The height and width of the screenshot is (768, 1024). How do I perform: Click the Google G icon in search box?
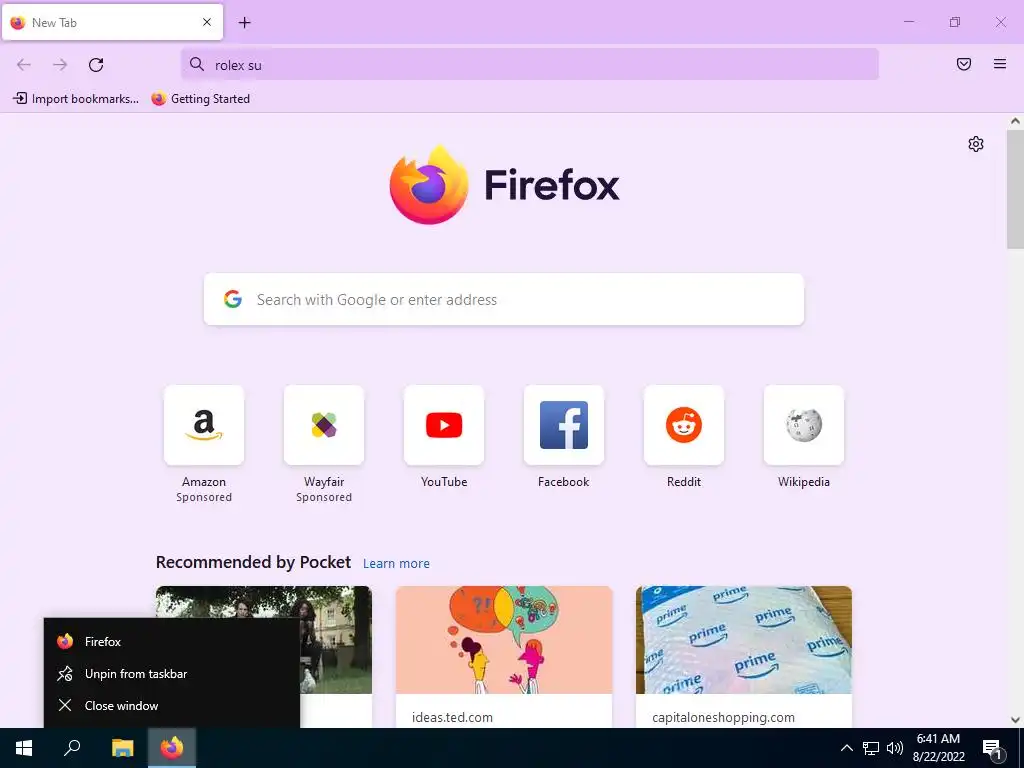[x=232, y=299]
